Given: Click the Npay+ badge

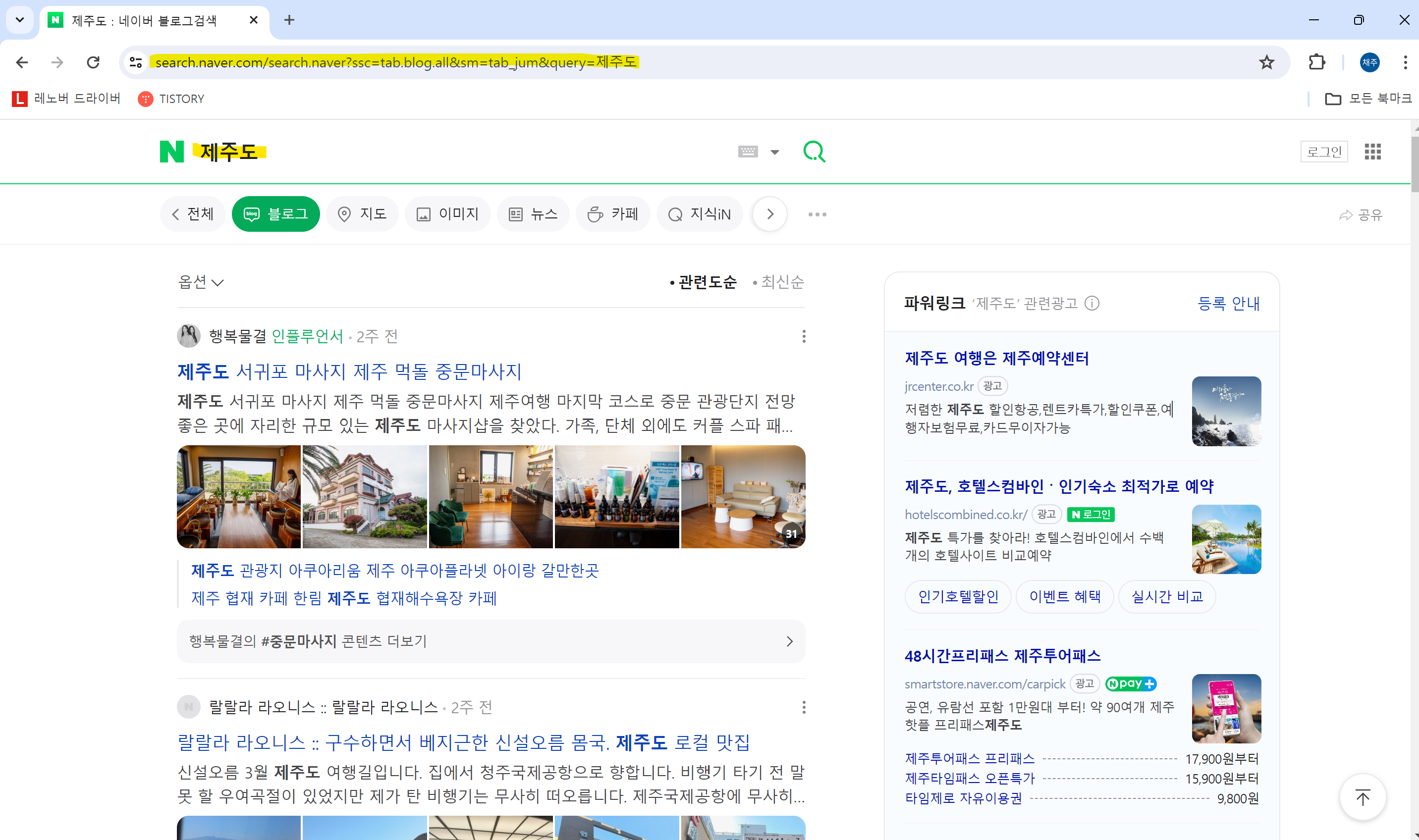Looking at the screenshot, I should point(1131,684).
